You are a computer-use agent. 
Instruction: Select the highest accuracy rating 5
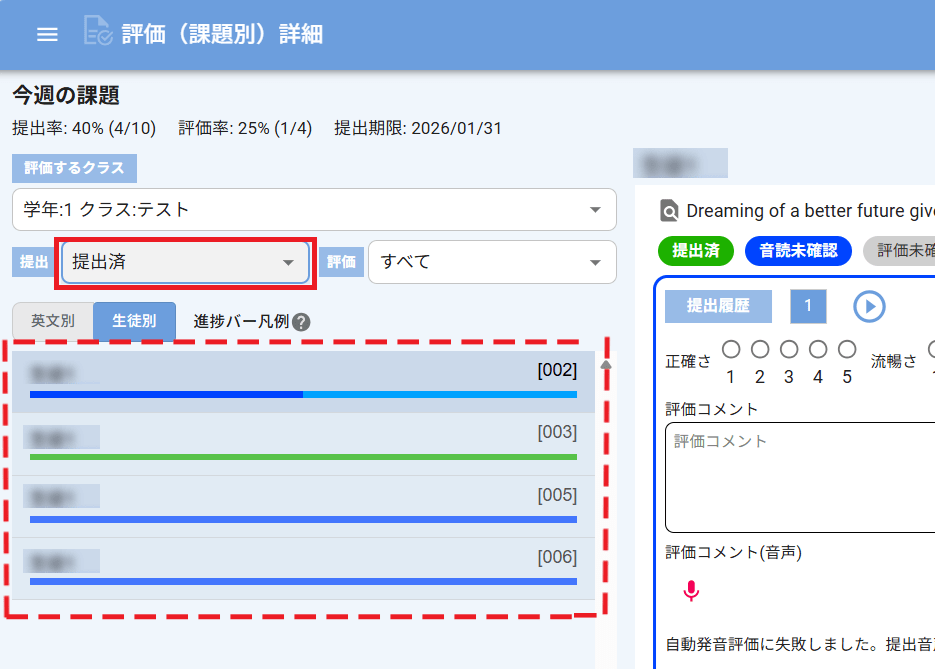pyautogui.click(x=848, y=348)
